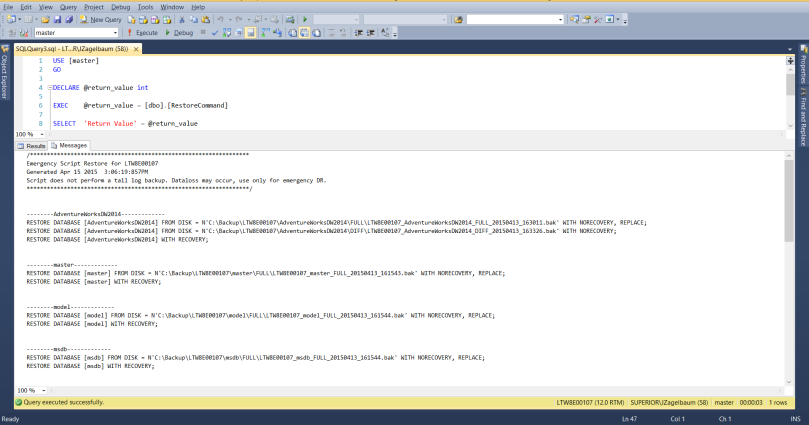
Task: Open the web browser icon dropdown arrow
Action: 618,20
